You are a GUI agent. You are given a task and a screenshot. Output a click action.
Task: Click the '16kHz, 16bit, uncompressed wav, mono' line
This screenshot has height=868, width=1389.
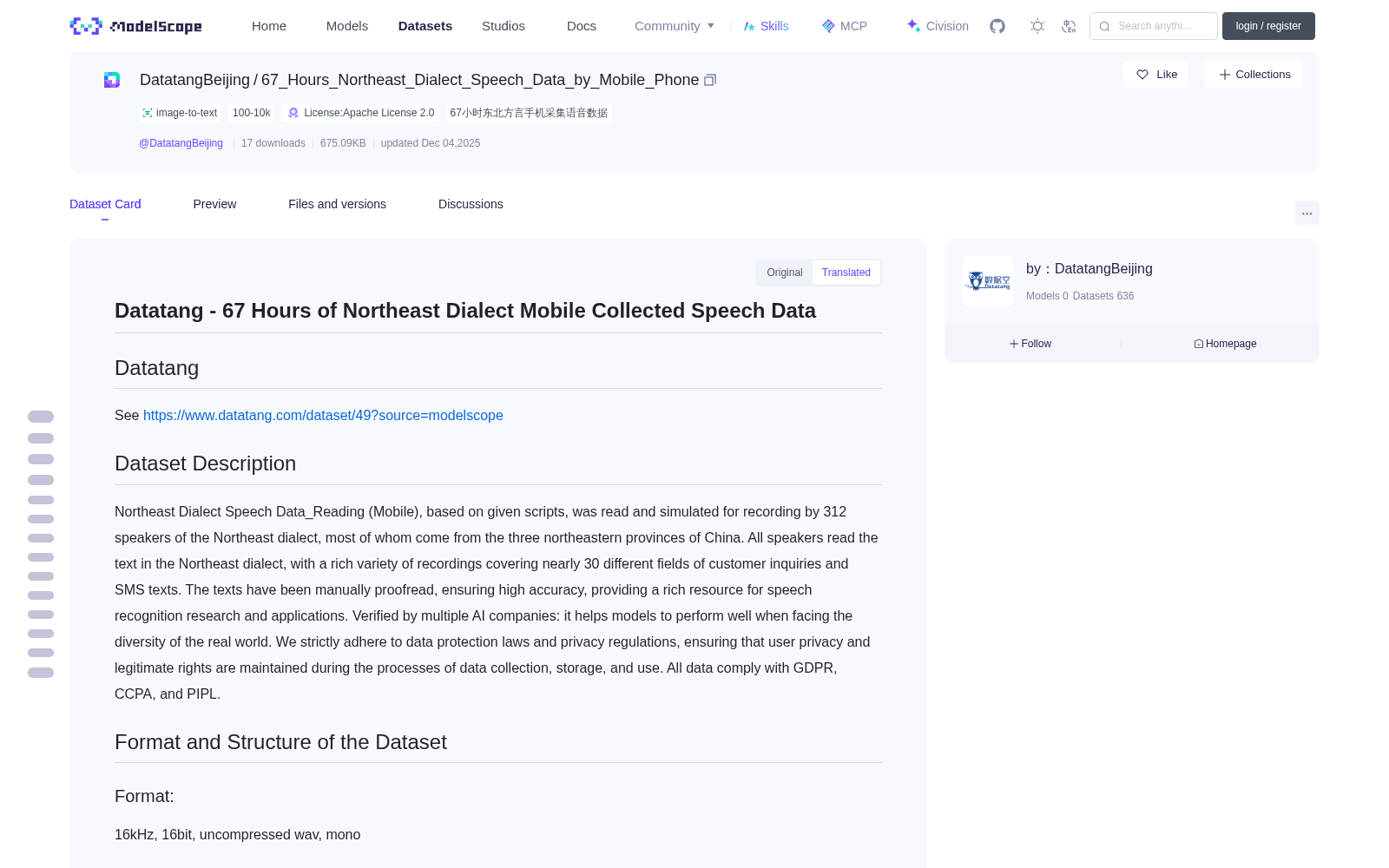pos(237,834)
